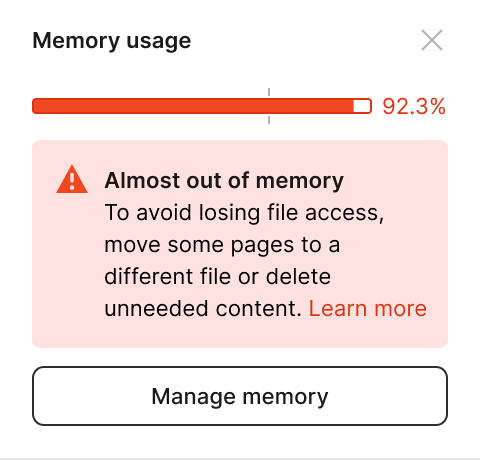480x460 pixels.
Task: Click the Memory usage title
Action: 112,41
